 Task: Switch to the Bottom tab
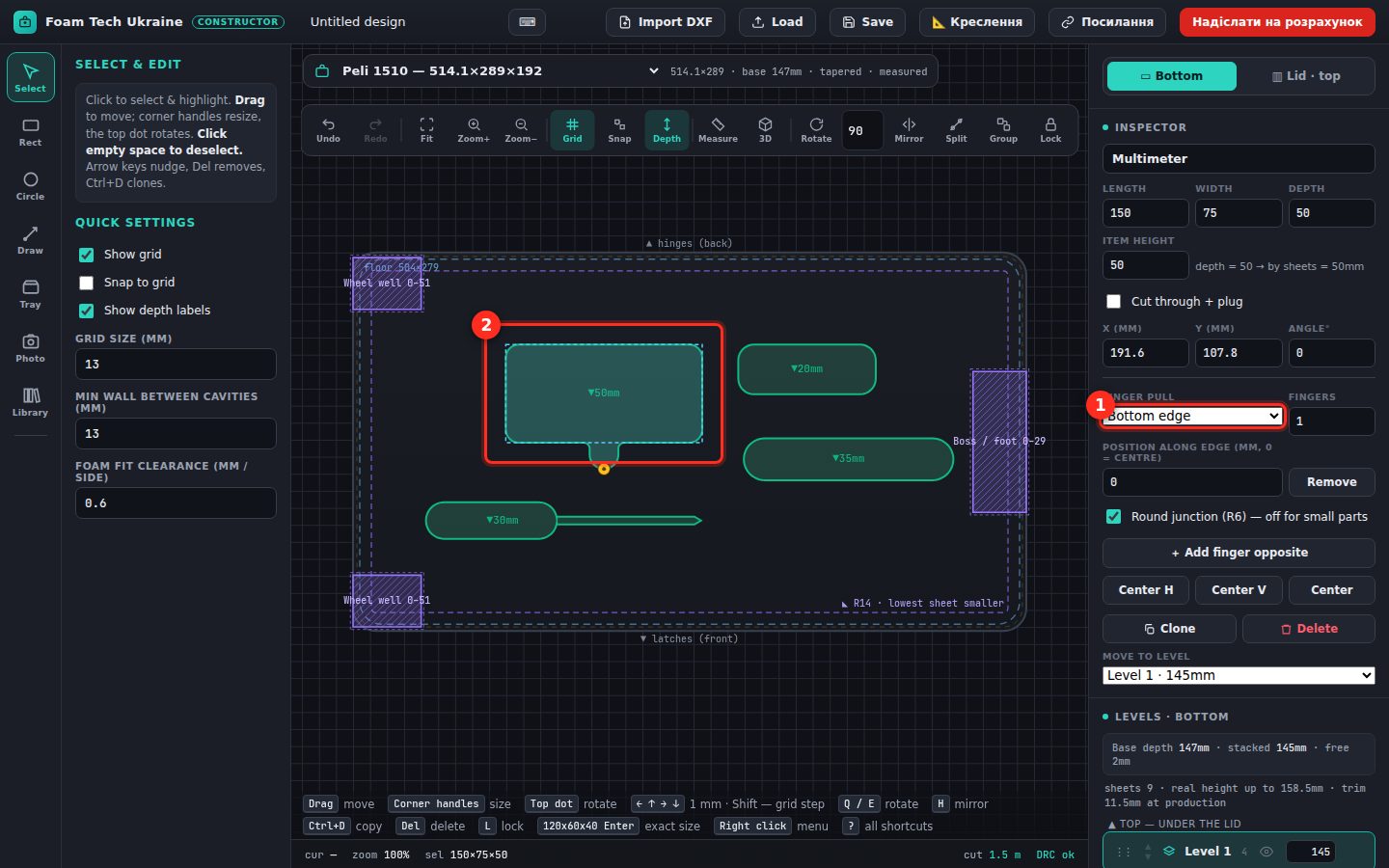pyautogui.click(x=1172, y=76)
